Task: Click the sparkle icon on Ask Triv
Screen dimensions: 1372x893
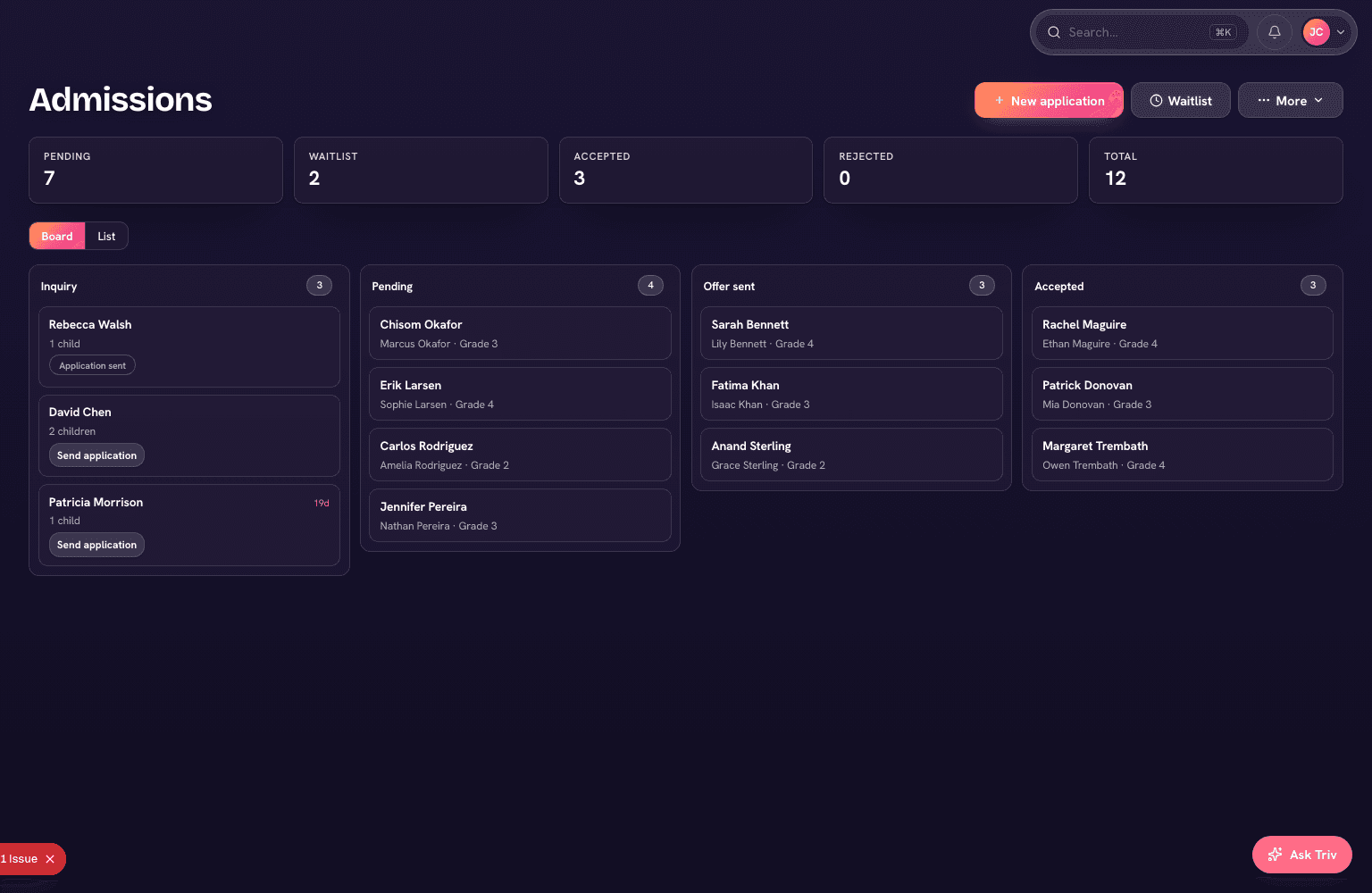Action: click(x=1275, y=855)
